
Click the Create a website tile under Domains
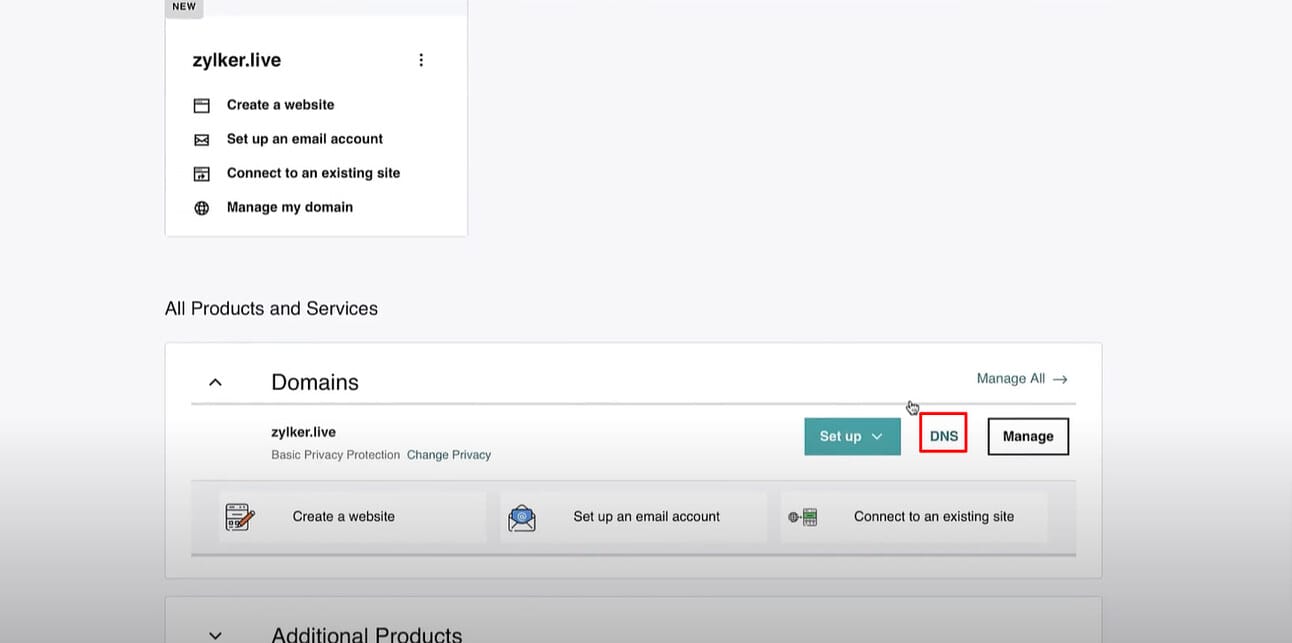pyautogui.click(x=353, y=517)
